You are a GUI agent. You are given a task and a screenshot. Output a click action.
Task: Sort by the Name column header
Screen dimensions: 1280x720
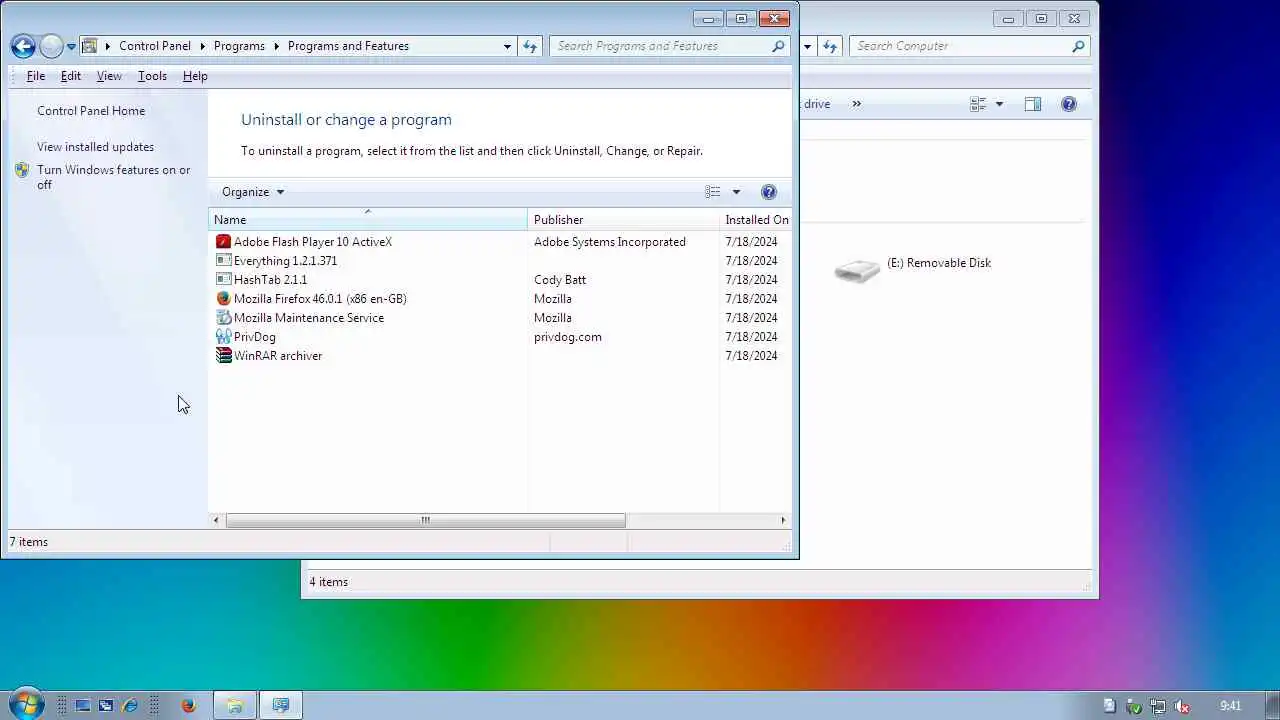pos(368,220)
